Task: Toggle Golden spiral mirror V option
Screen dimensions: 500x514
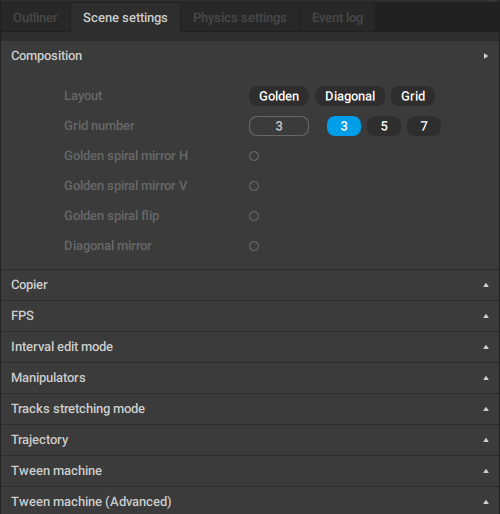Action: [x=254, y=186]
